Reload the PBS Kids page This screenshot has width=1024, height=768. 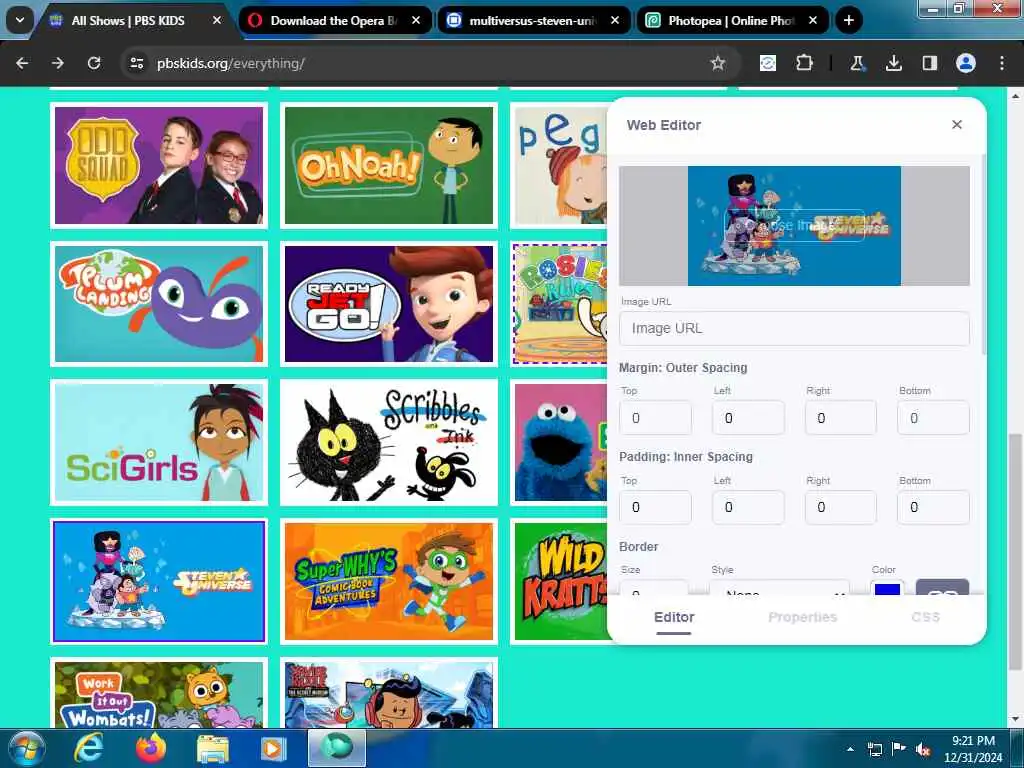94,63
